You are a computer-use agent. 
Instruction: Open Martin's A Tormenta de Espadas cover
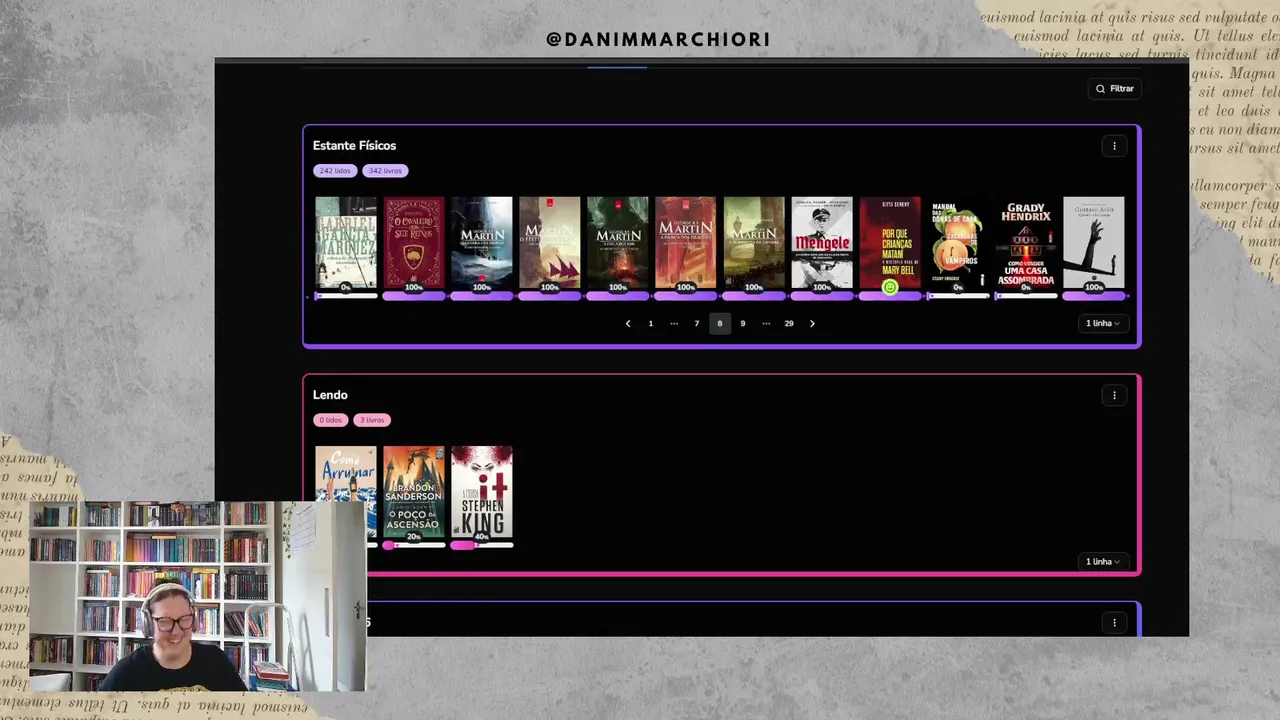pos(754,243)
